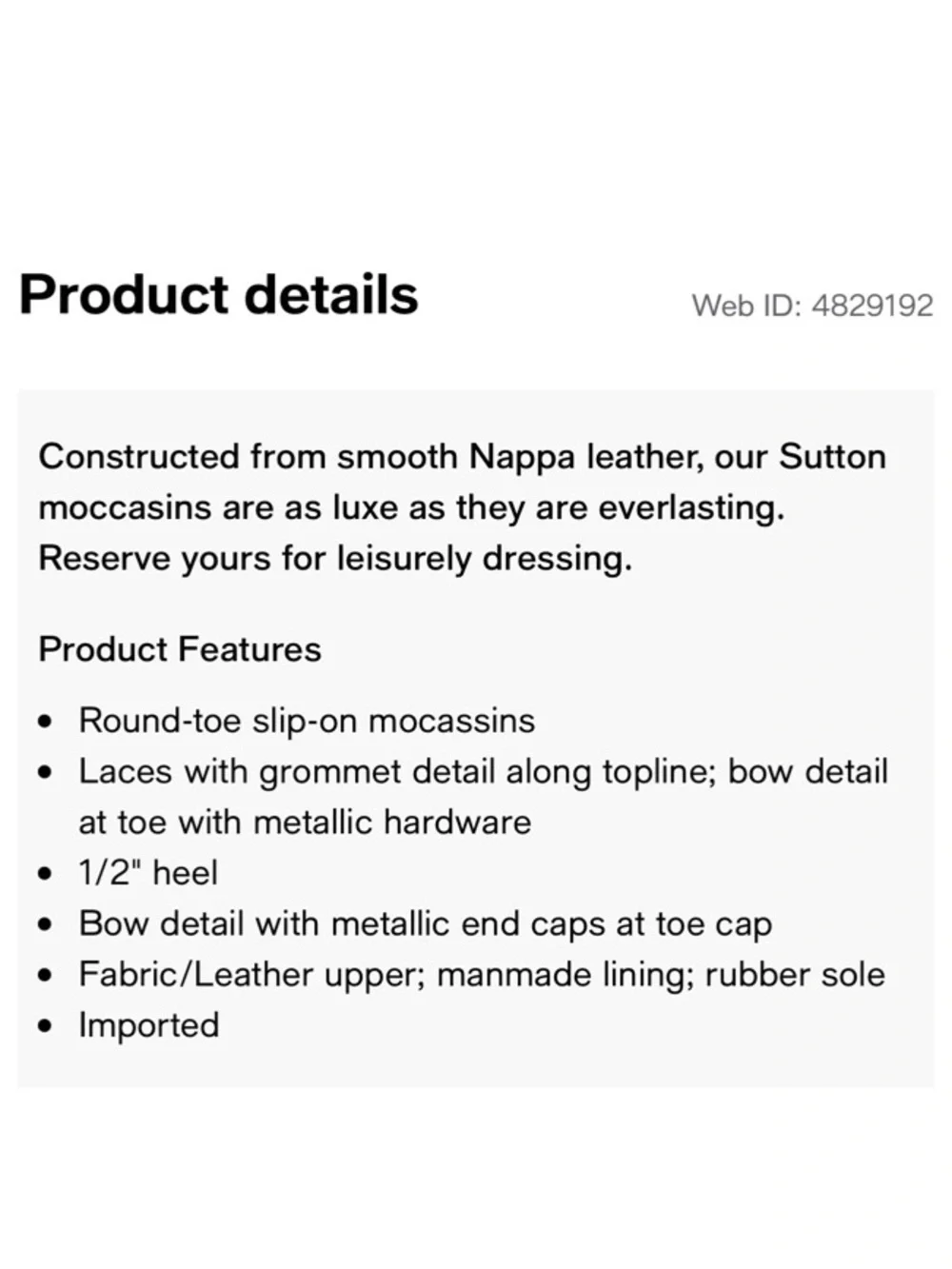Click the Laces with grommet detail line
Image resolution: width=952 pixels, height=1269 pixels.
(483, 771)
